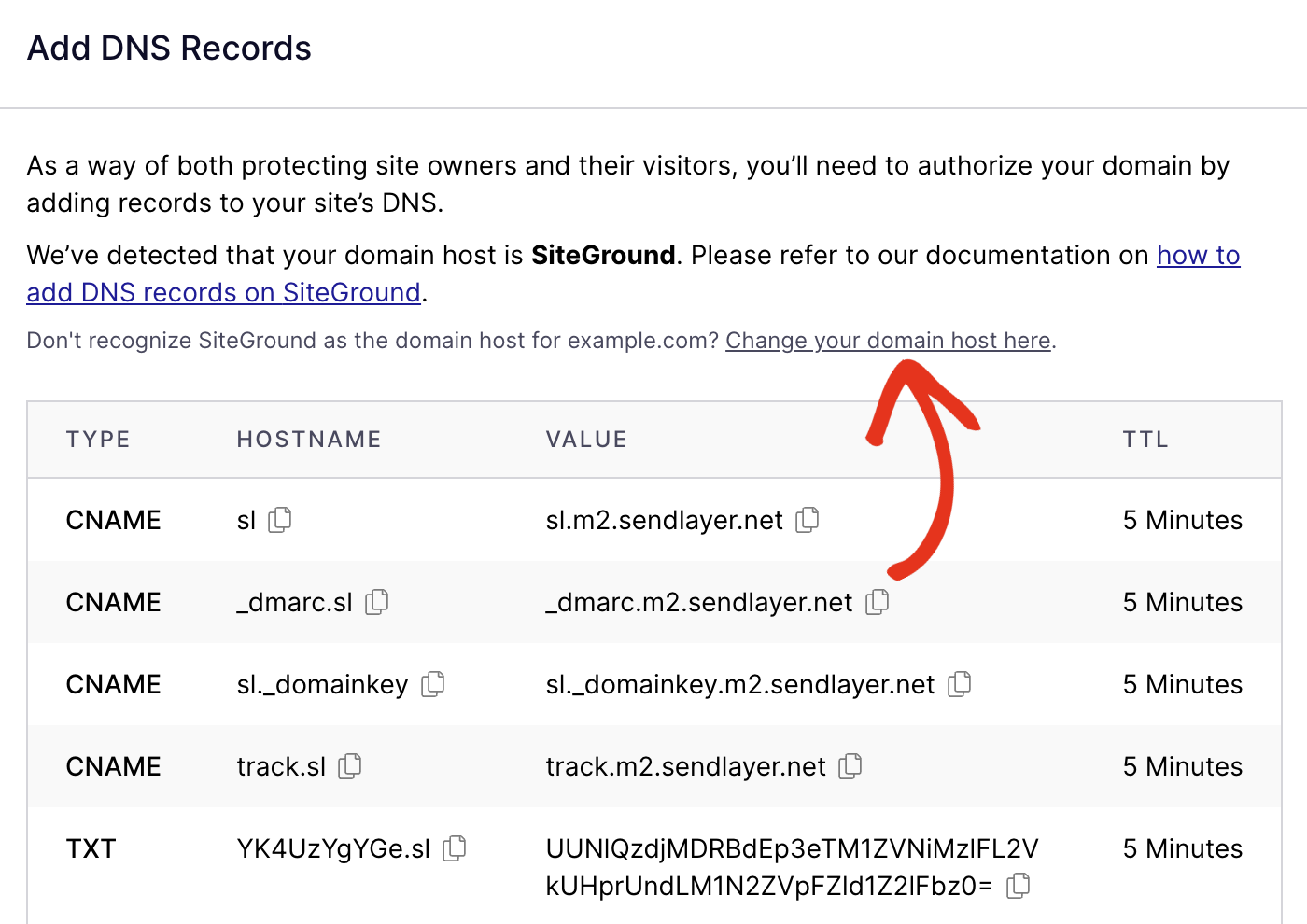Click the "5 Minutes" TTL in the first row
The image size is (1307, 924).
[x=1182, y=520]
